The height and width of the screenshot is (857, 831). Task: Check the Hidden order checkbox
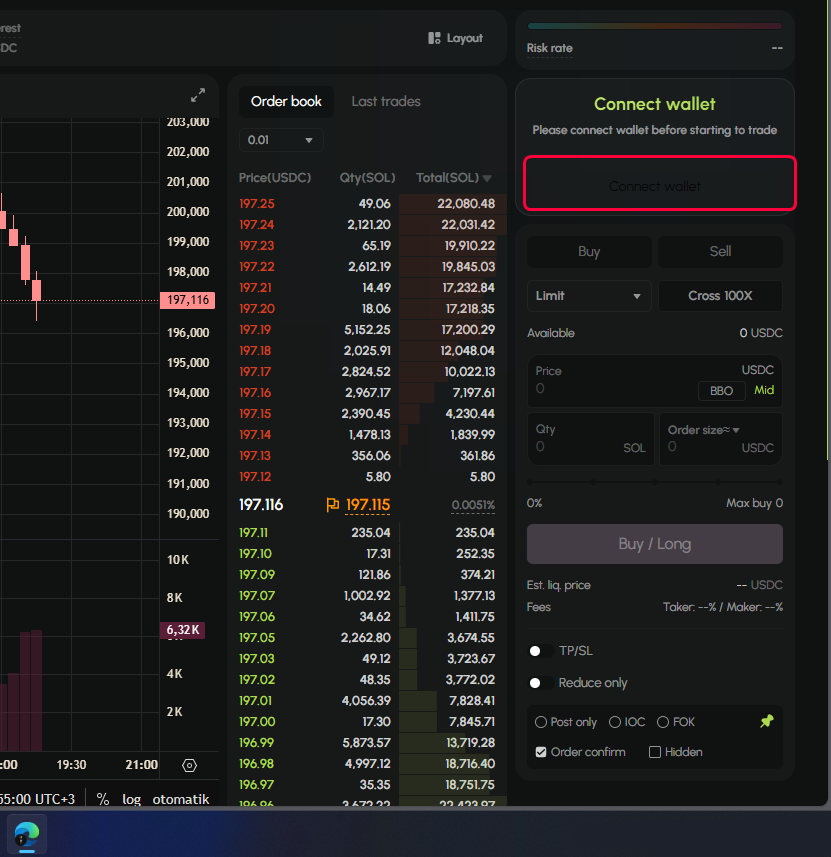click(654, 752)
